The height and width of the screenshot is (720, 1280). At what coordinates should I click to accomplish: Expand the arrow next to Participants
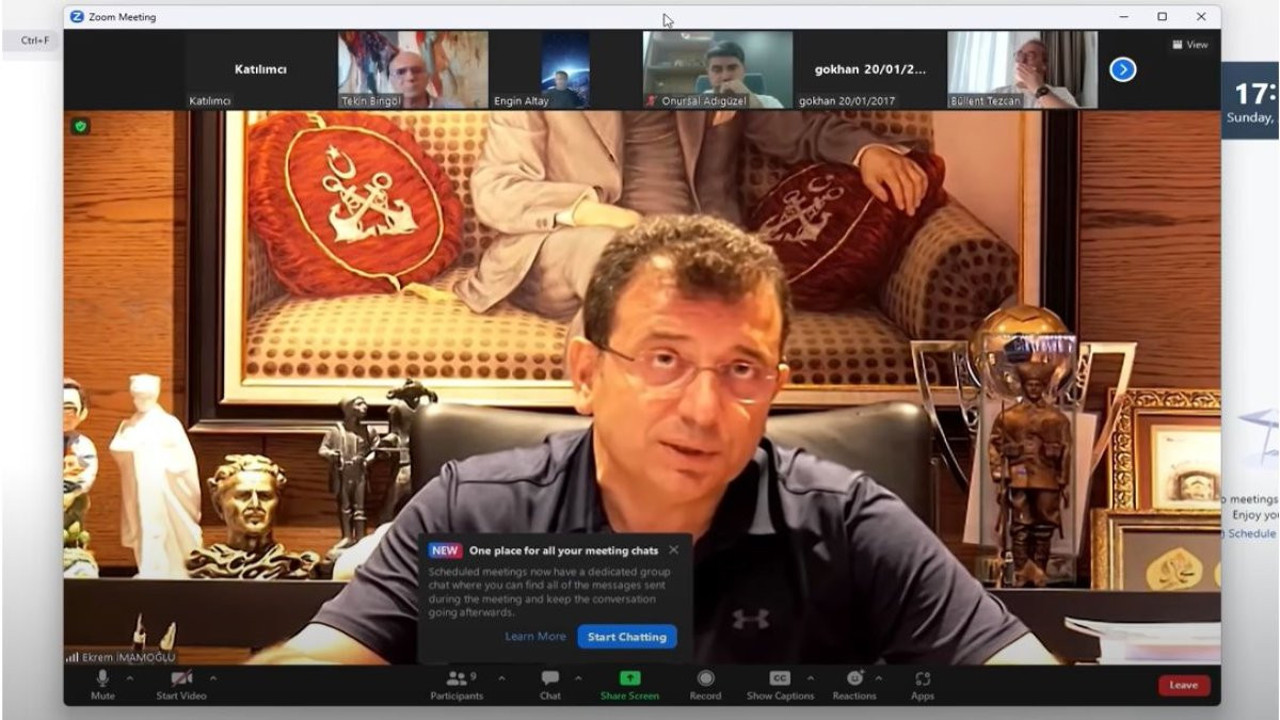click(x=501, y=678)
